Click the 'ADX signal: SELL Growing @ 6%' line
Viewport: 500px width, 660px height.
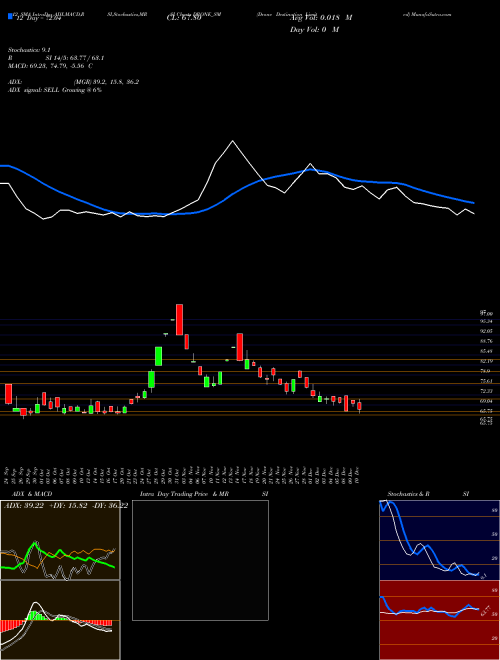(55, 90)
